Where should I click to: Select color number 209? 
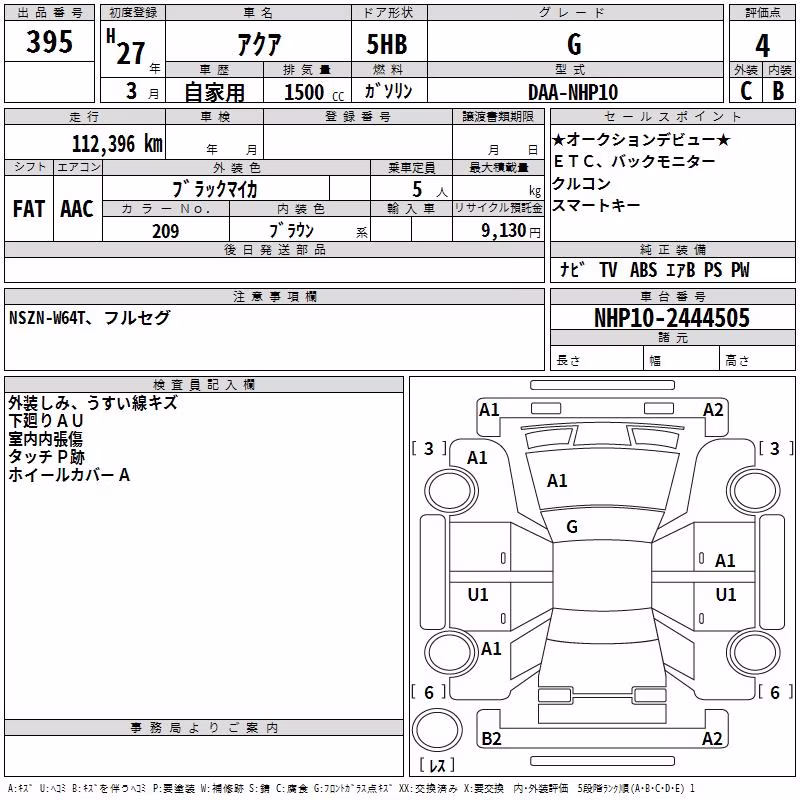tap(165, 231)
